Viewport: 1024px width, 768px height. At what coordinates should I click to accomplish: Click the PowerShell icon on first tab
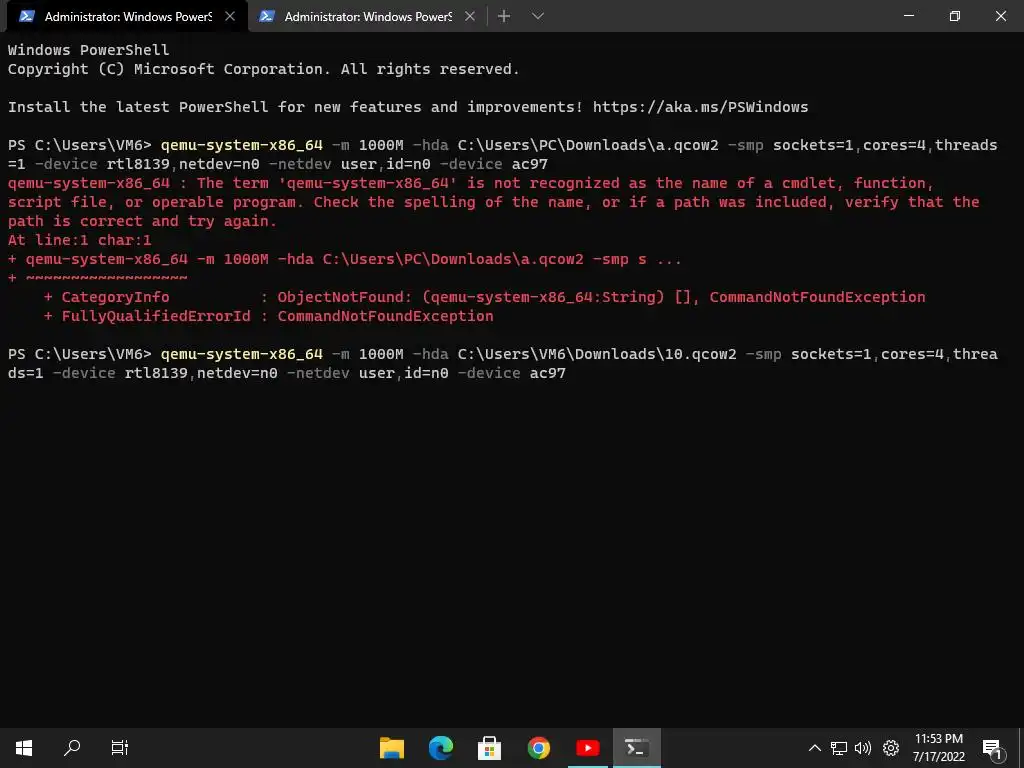tap(27, 16)
